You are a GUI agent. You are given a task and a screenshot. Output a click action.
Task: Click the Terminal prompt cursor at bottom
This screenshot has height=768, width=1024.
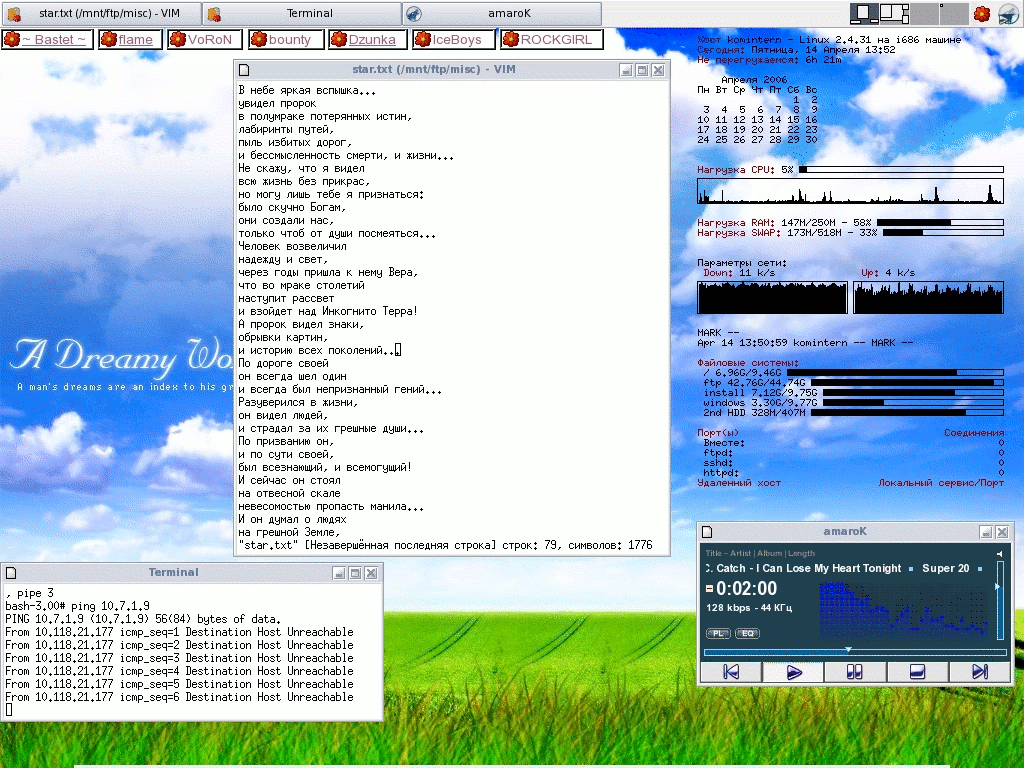tap(8, 711)
